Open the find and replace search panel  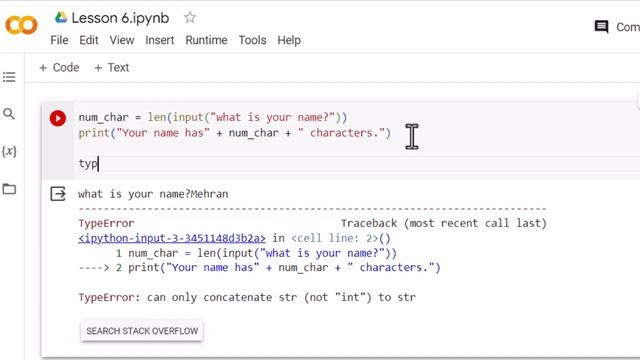[x=9, y=114]
